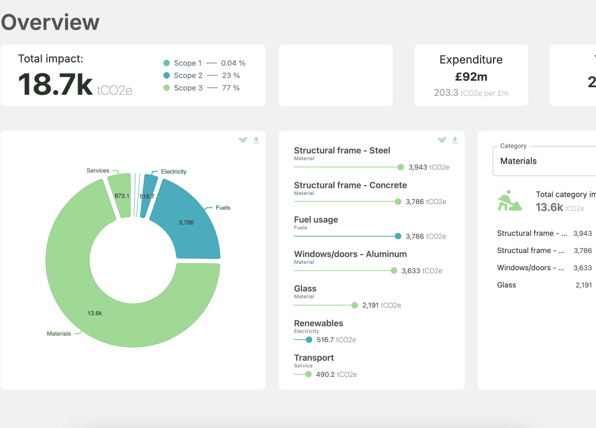
Task: Click the 'Transport' heading
Action: [x=314, y=358]
